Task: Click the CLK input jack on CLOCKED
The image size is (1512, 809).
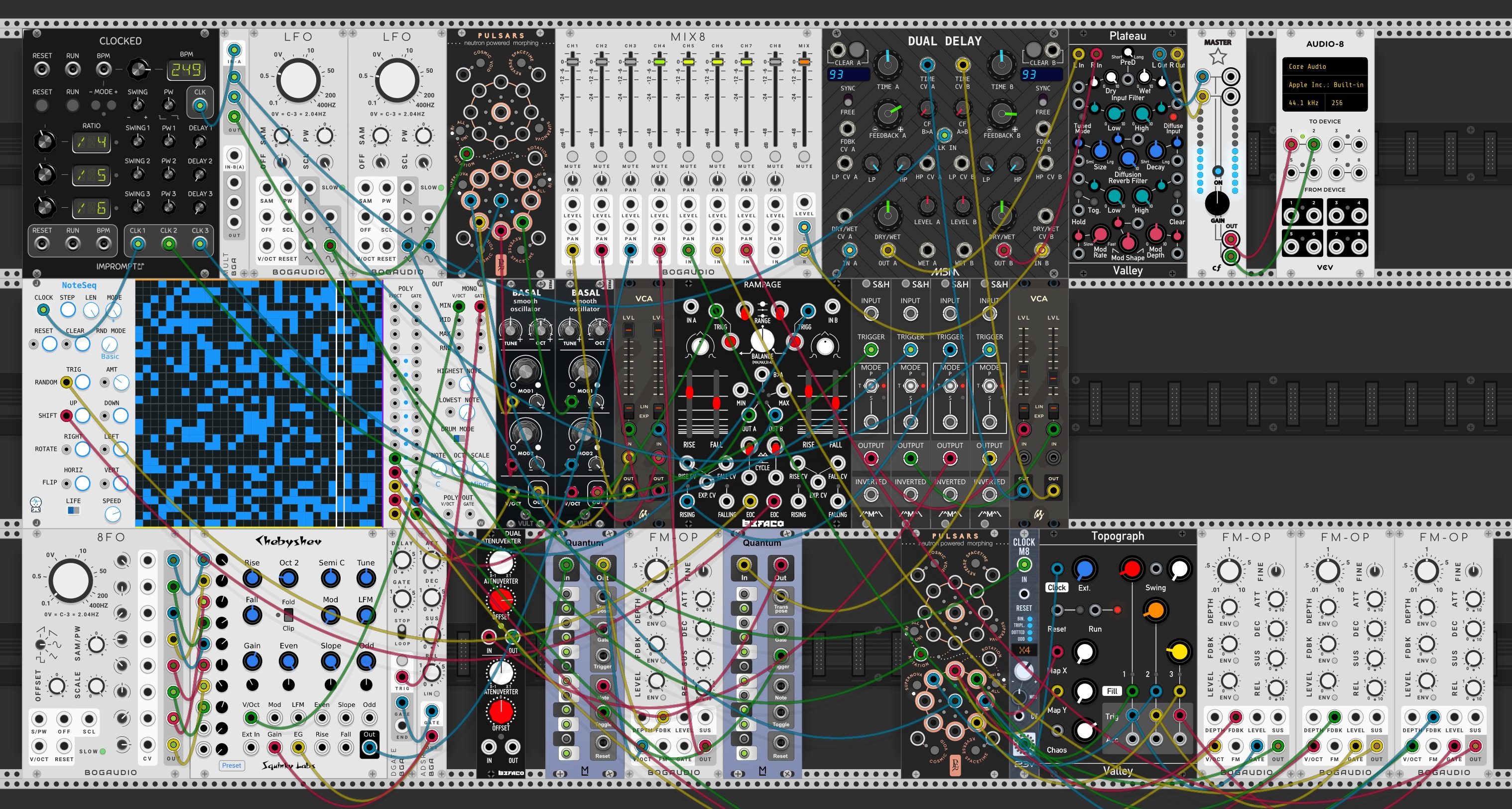Action: pos(200,106)
